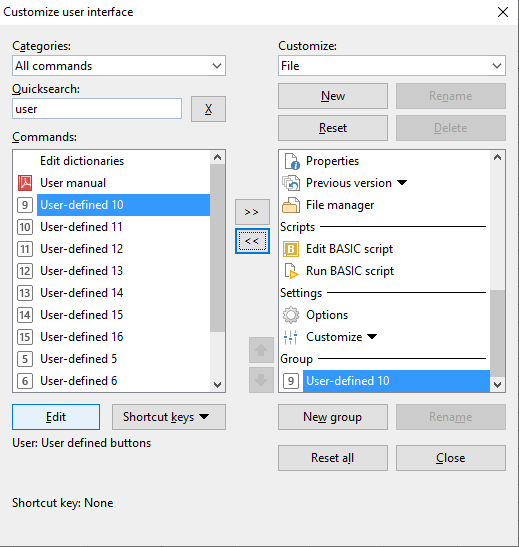Image resolution: width=519 pixels, height=547 pixels.
Task: Click the User manual PDF icon
Action: (x=25, y=183)
